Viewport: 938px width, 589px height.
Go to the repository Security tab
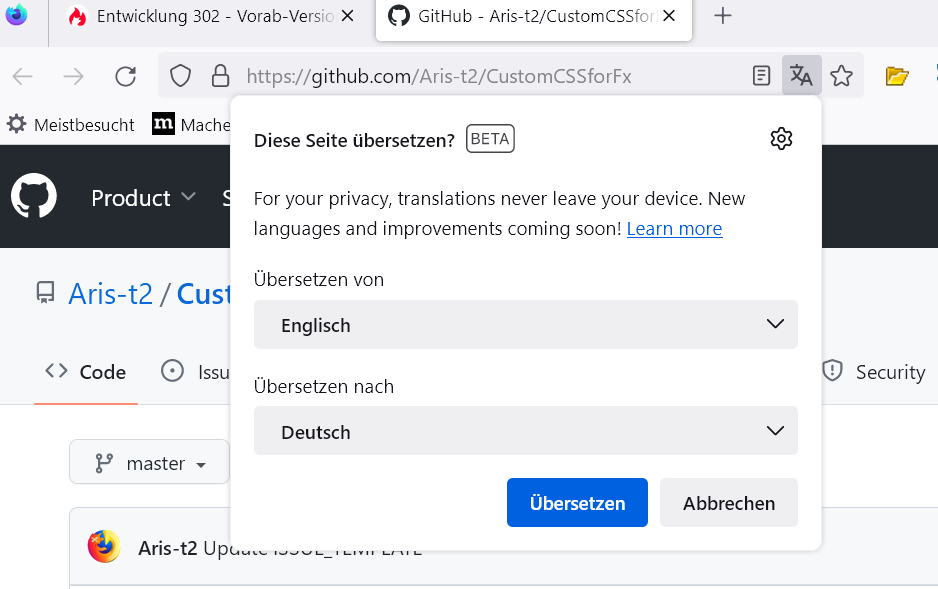click(873, 372)
